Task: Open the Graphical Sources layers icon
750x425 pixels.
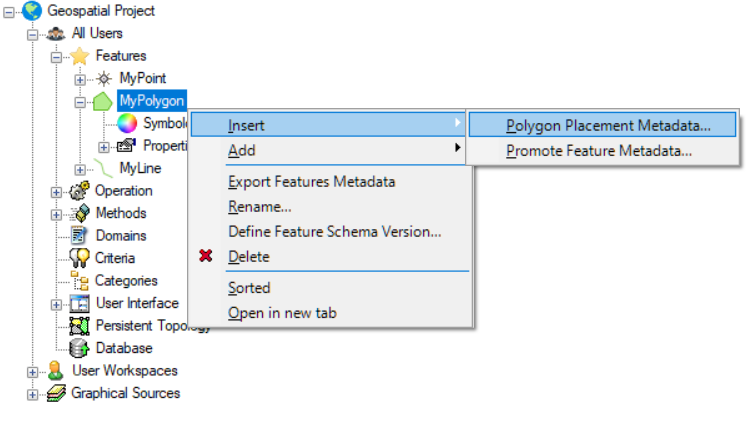Action: click(x=56, y=393)
